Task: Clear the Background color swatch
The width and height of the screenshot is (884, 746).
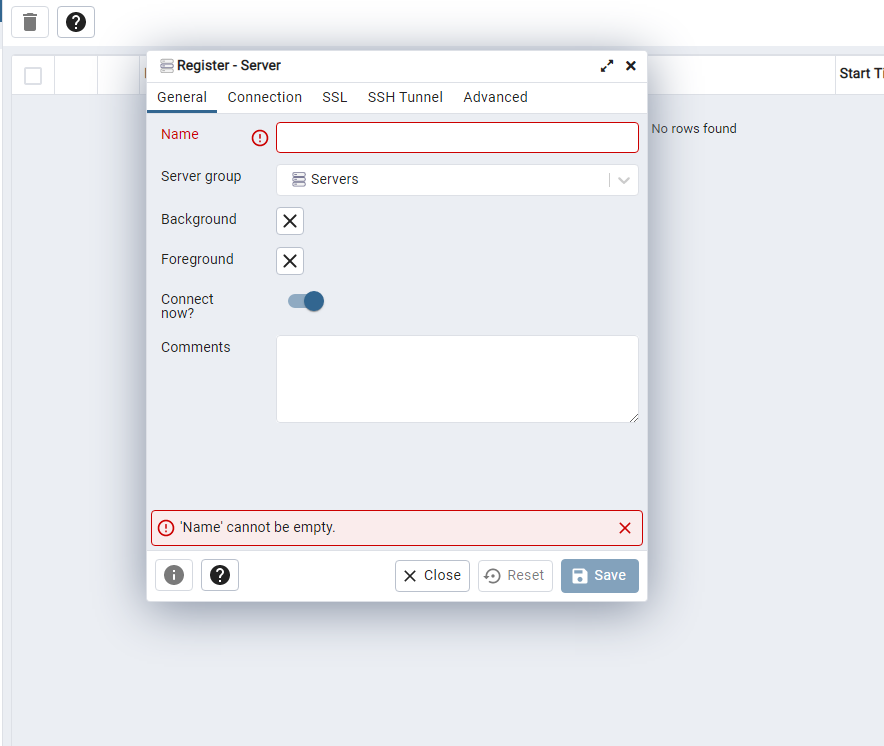Action: (290, 221)
